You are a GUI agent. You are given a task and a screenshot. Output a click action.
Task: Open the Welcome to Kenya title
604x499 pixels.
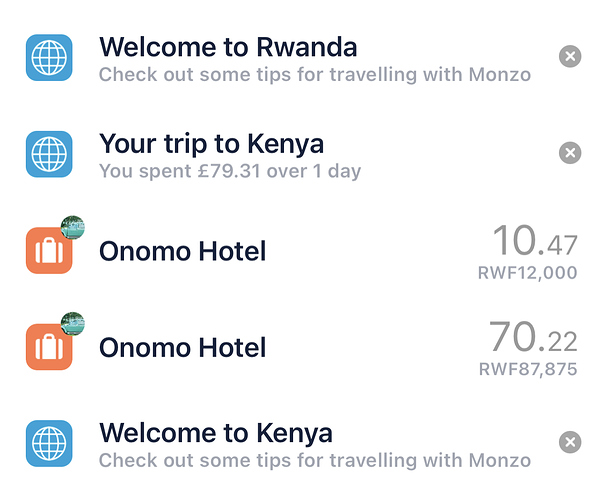(216, 433)
